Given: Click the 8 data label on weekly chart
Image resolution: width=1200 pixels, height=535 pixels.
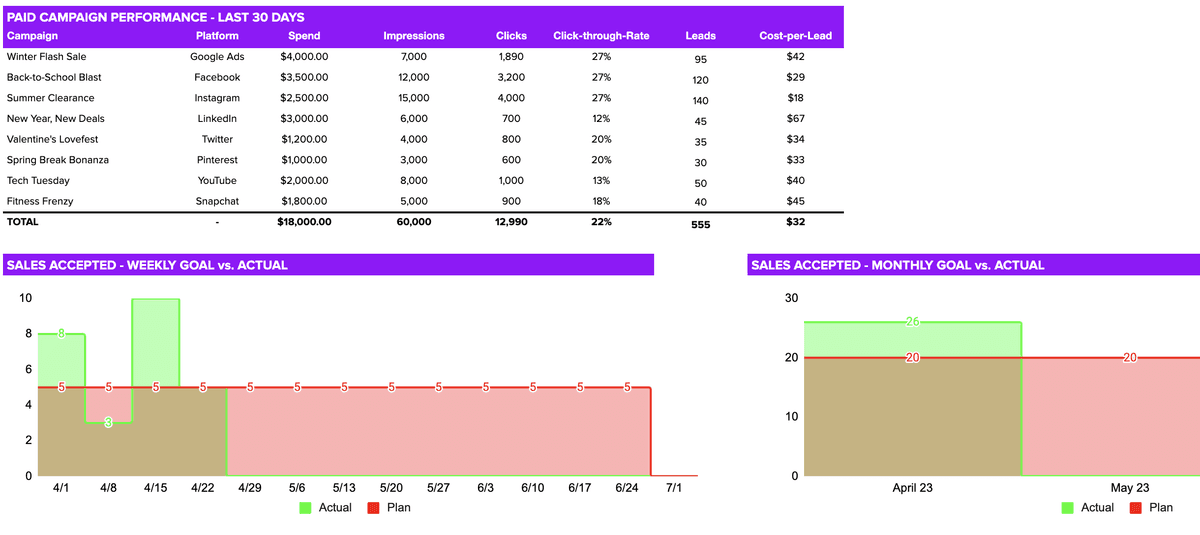Looking at the screenshot, I should (x=61, y=334).
